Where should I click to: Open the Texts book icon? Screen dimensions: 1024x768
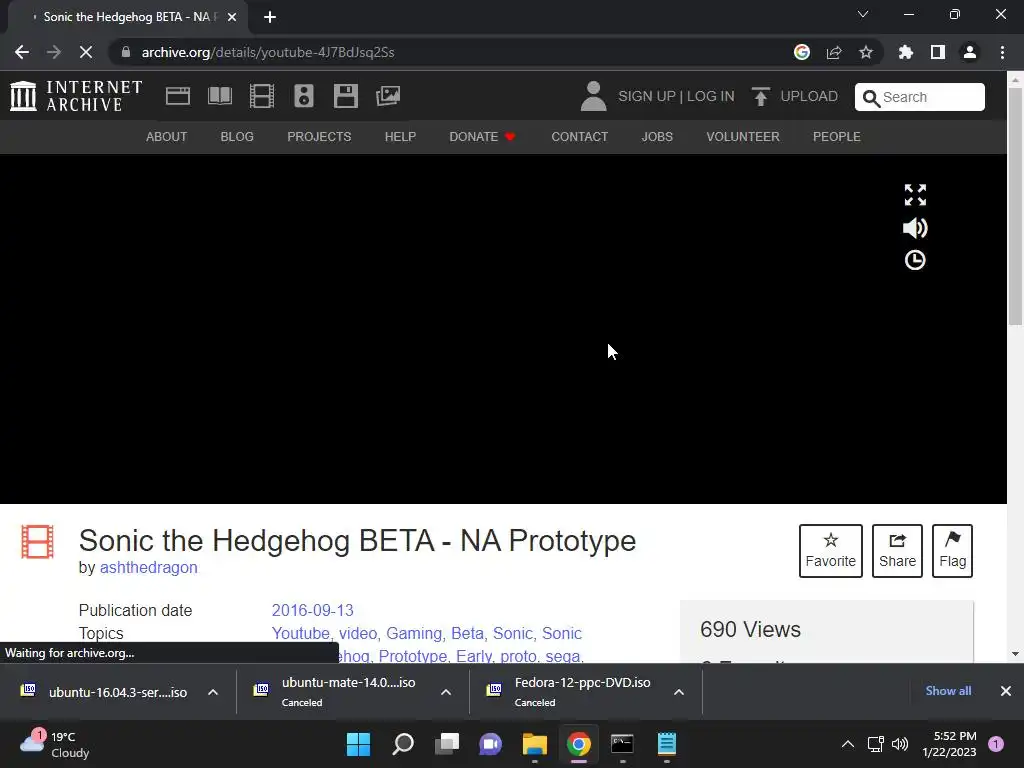click(220, 96)
